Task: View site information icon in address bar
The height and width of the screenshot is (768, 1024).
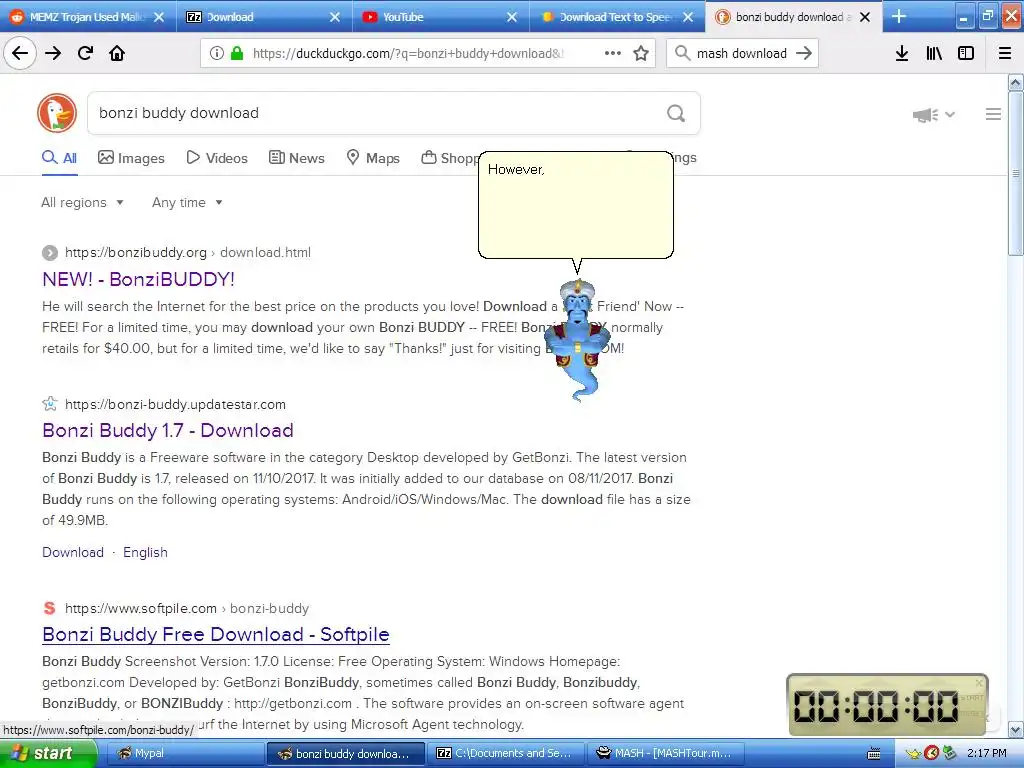Action: coord(217,53)
